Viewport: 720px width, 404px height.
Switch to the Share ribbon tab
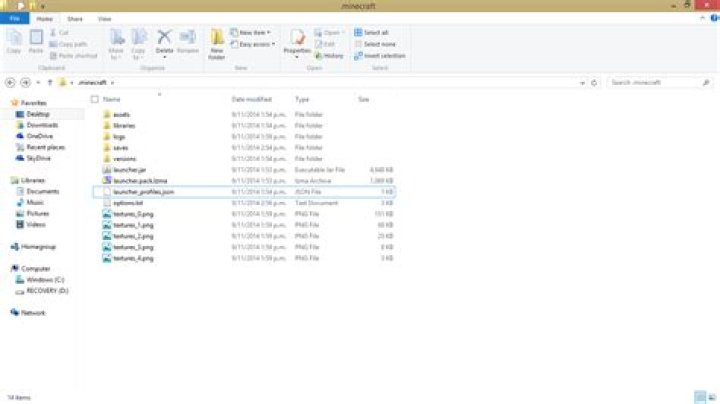pyautogui.click(x=75, y=19)
